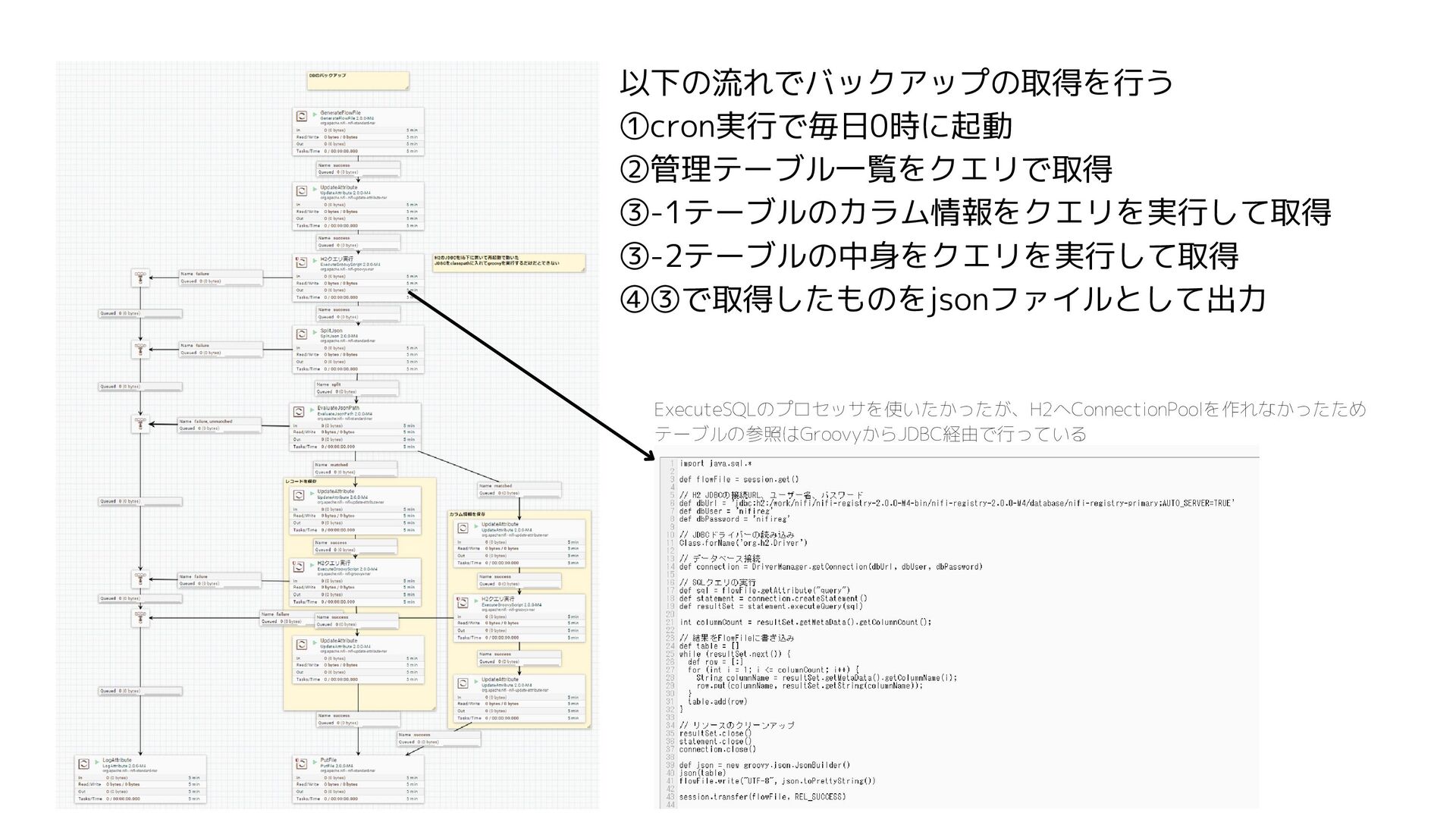Click the funnel fed by the topmost H2クエリ実行 failure
Image resolution: width=1456 pixels, height=819 pixels.
click(x=140, y=278)
